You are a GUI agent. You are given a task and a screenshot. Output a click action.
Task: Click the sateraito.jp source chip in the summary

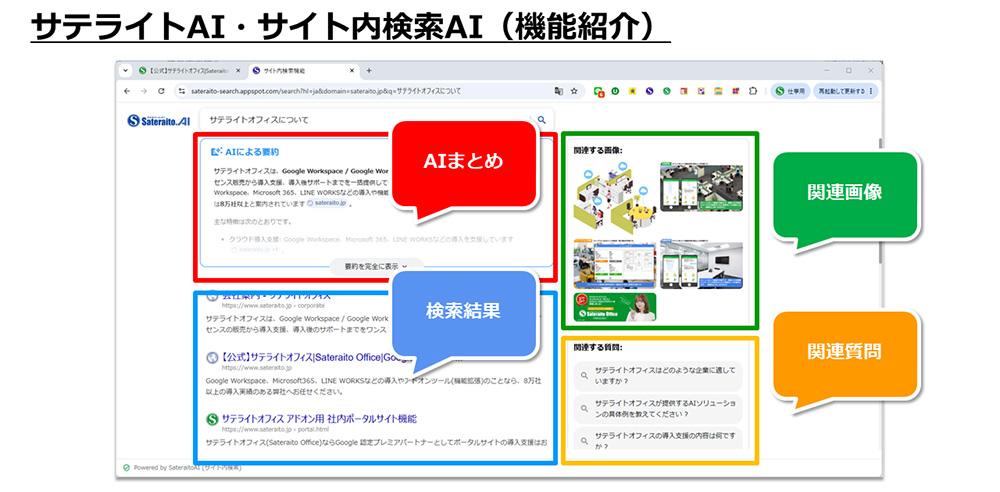[327, 203]
